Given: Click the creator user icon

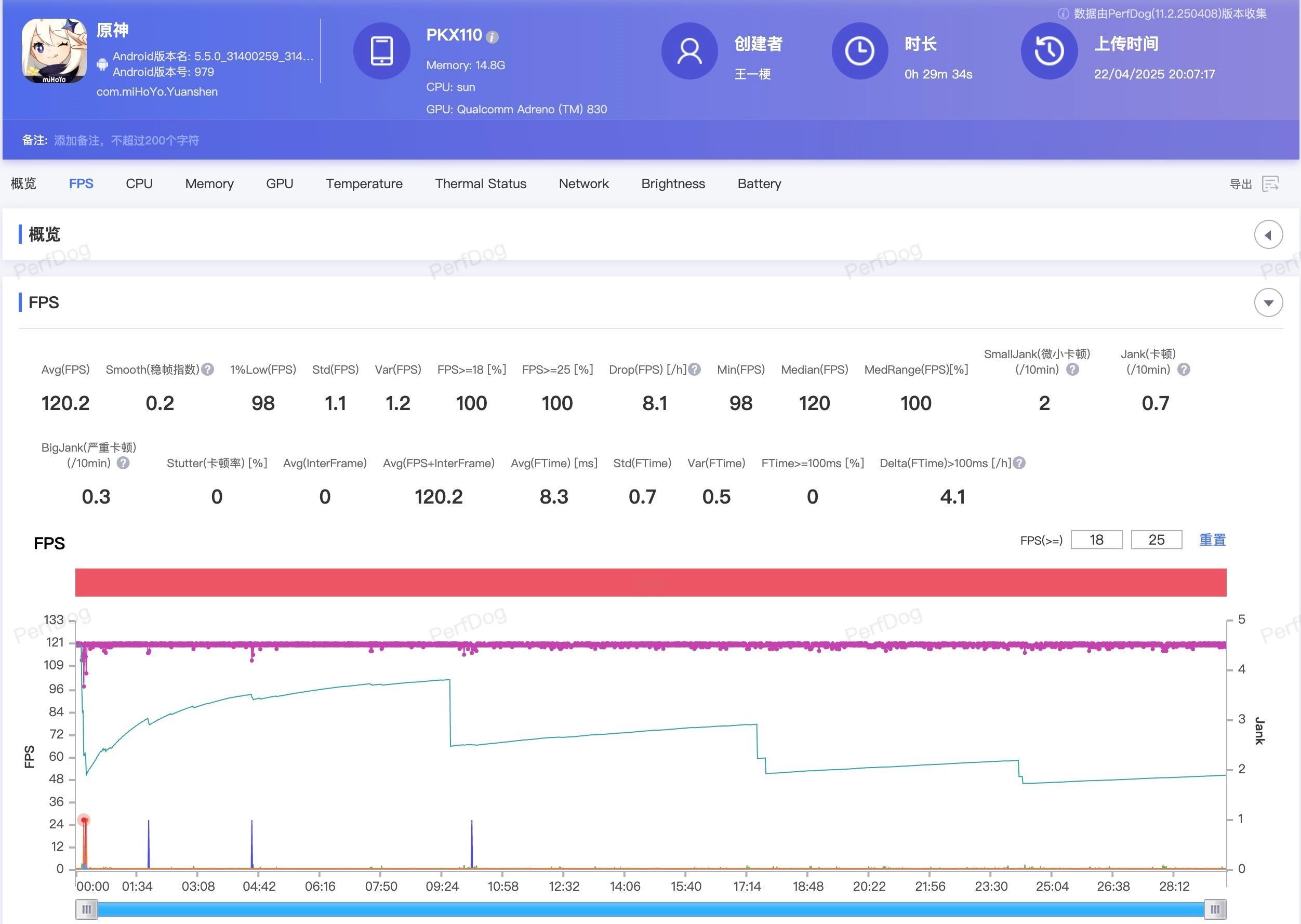Looking at the screenshot, I should point(689,50).
